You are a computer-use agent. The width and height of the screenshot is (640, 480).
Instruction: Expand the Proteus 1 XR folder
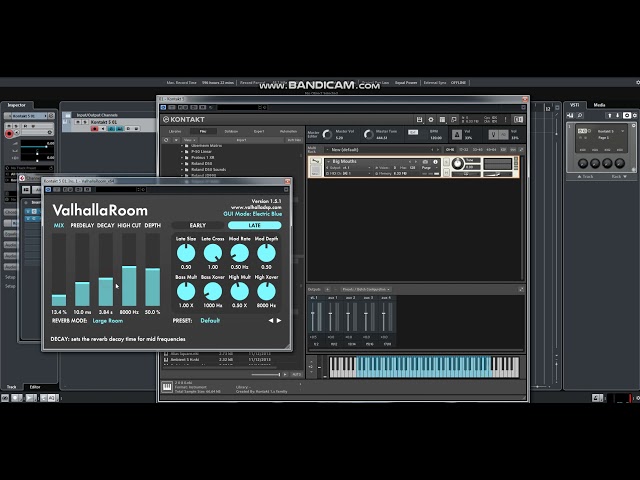[x=182, y=158]
